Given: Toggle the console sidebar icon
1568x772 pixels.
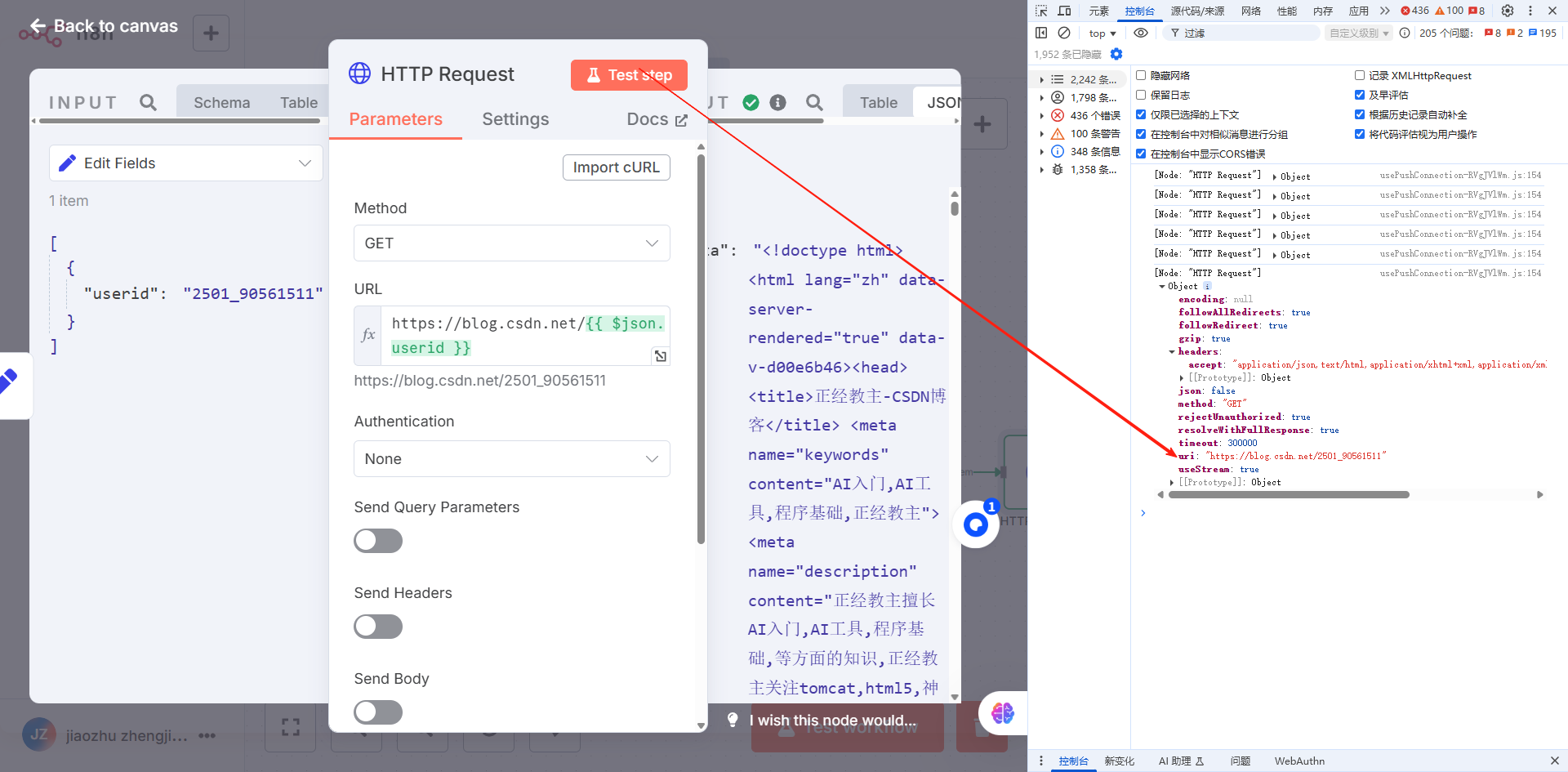Looking at the screenshot, I should [x=1041, y=33].
